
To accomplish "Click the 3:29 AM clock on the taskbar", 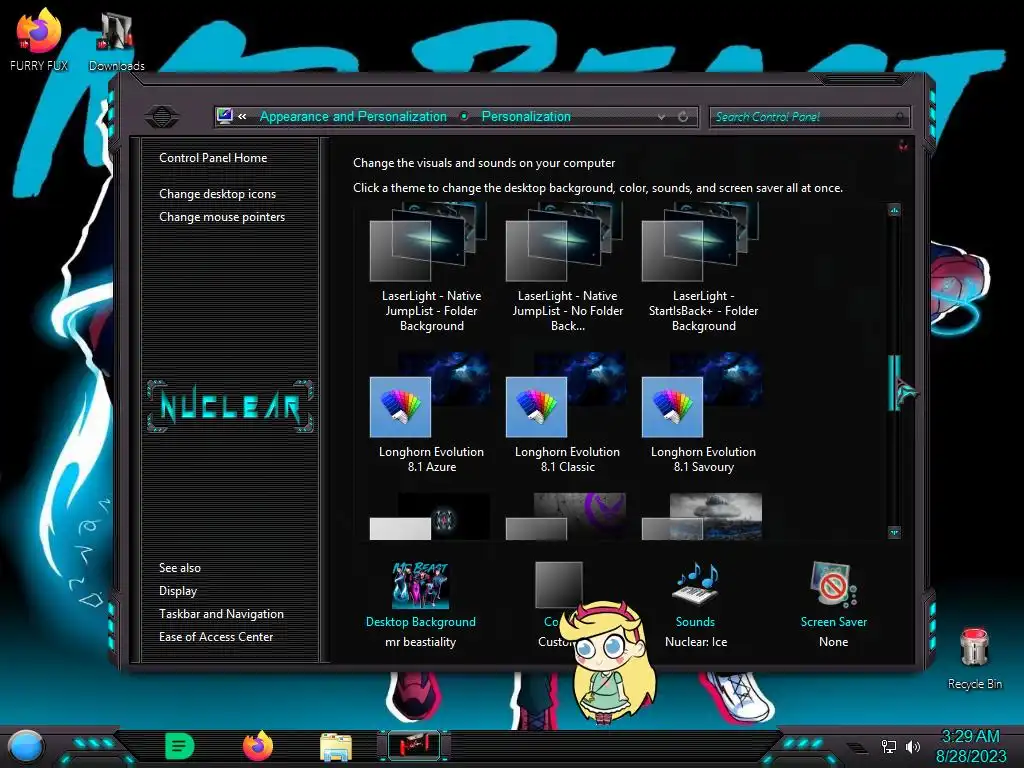I will pos(970,737).
